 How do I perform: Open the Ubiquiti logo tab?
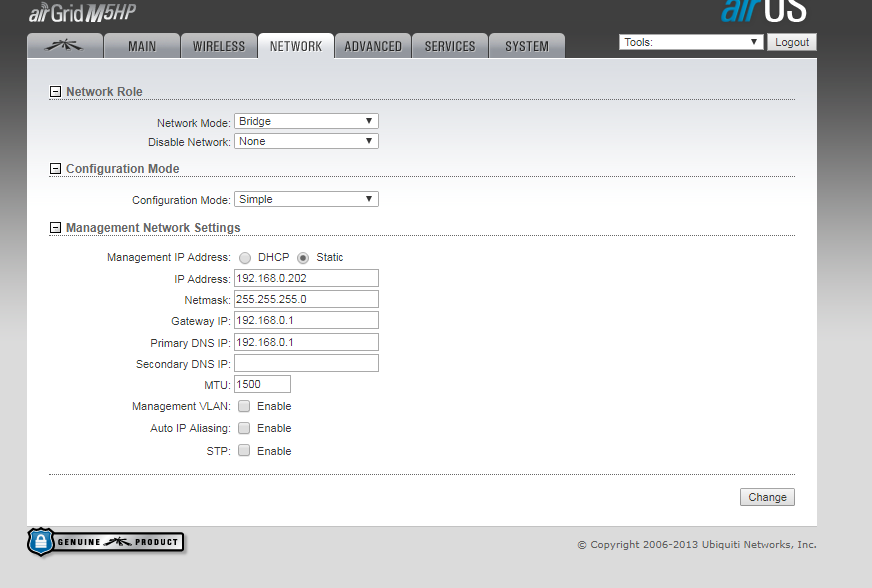(65, 46)
